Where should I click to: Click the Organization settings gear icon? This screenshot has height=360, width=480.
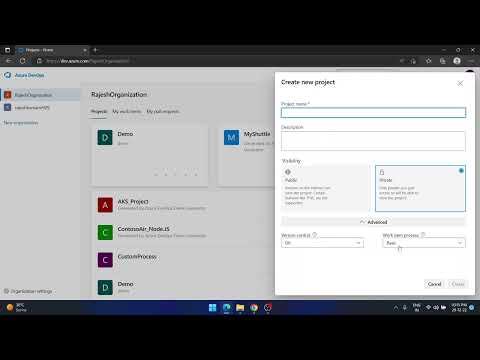6,291
